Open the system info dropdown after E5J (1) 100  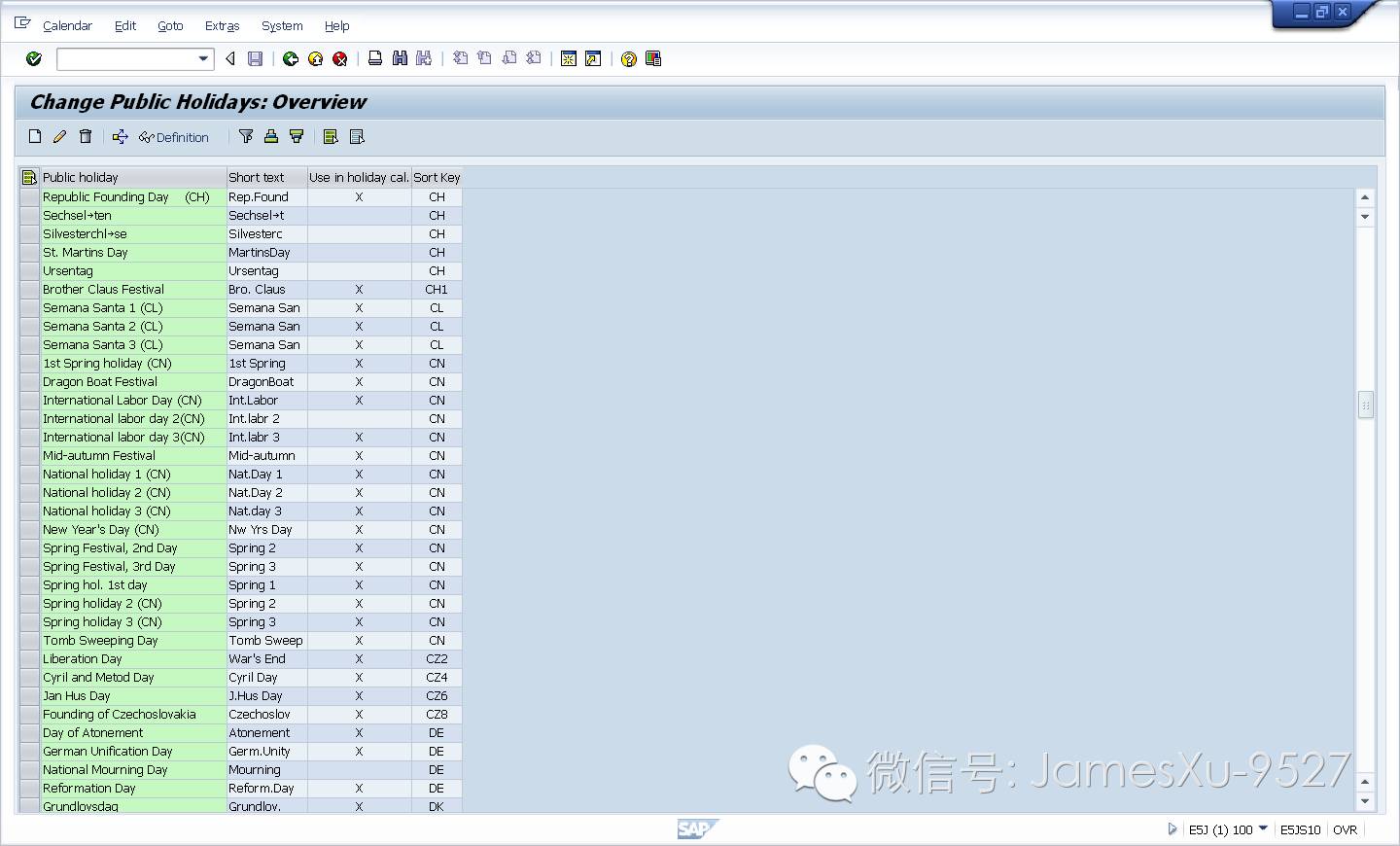1263,828
